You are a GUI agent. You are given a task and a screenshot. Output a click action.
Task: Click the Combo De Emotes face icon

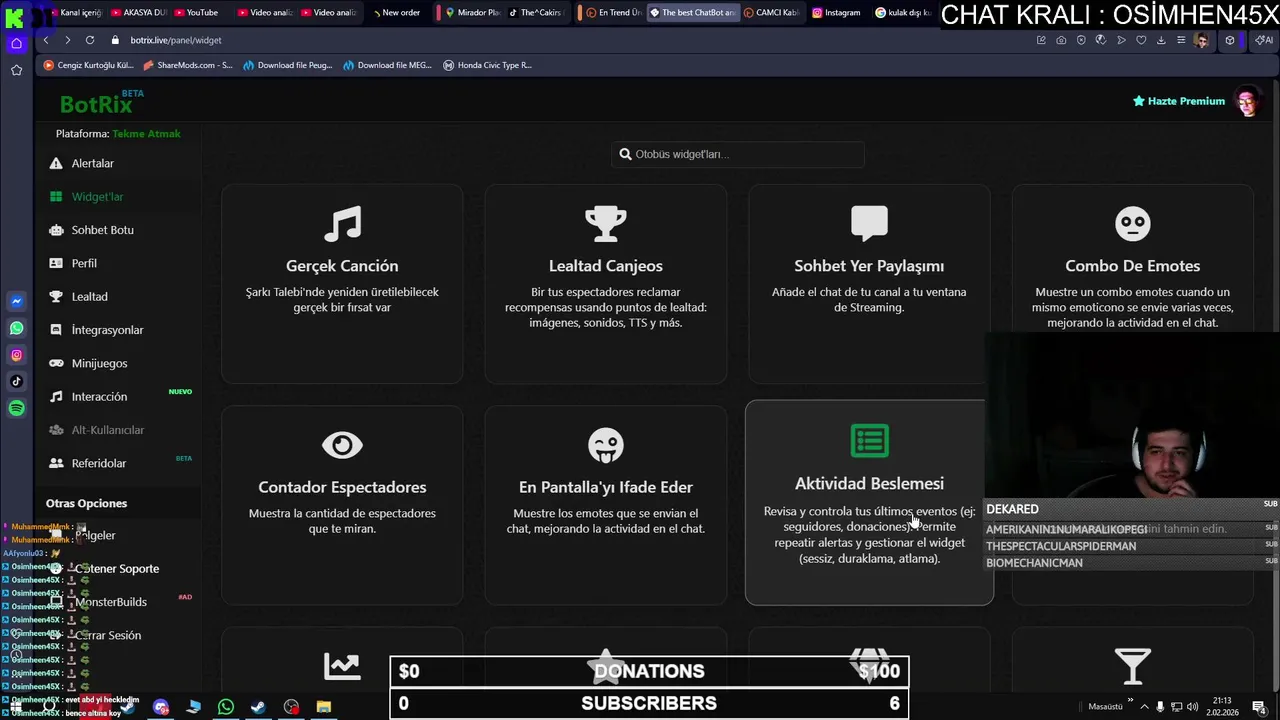coord(1133,224)
